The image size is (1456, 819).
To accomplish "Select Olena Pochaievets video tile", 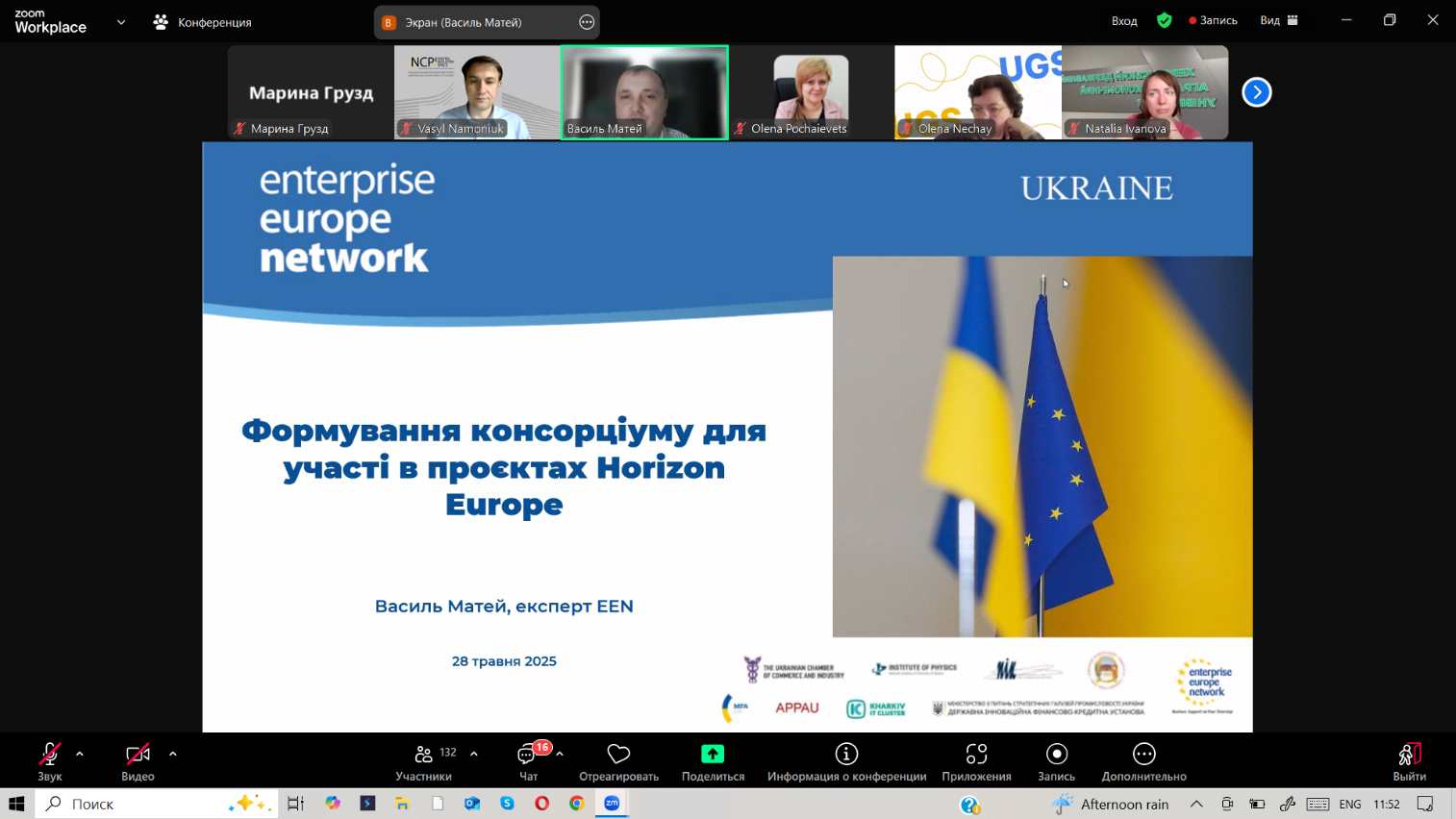I will pyautogui.click(x=811, y=92).
